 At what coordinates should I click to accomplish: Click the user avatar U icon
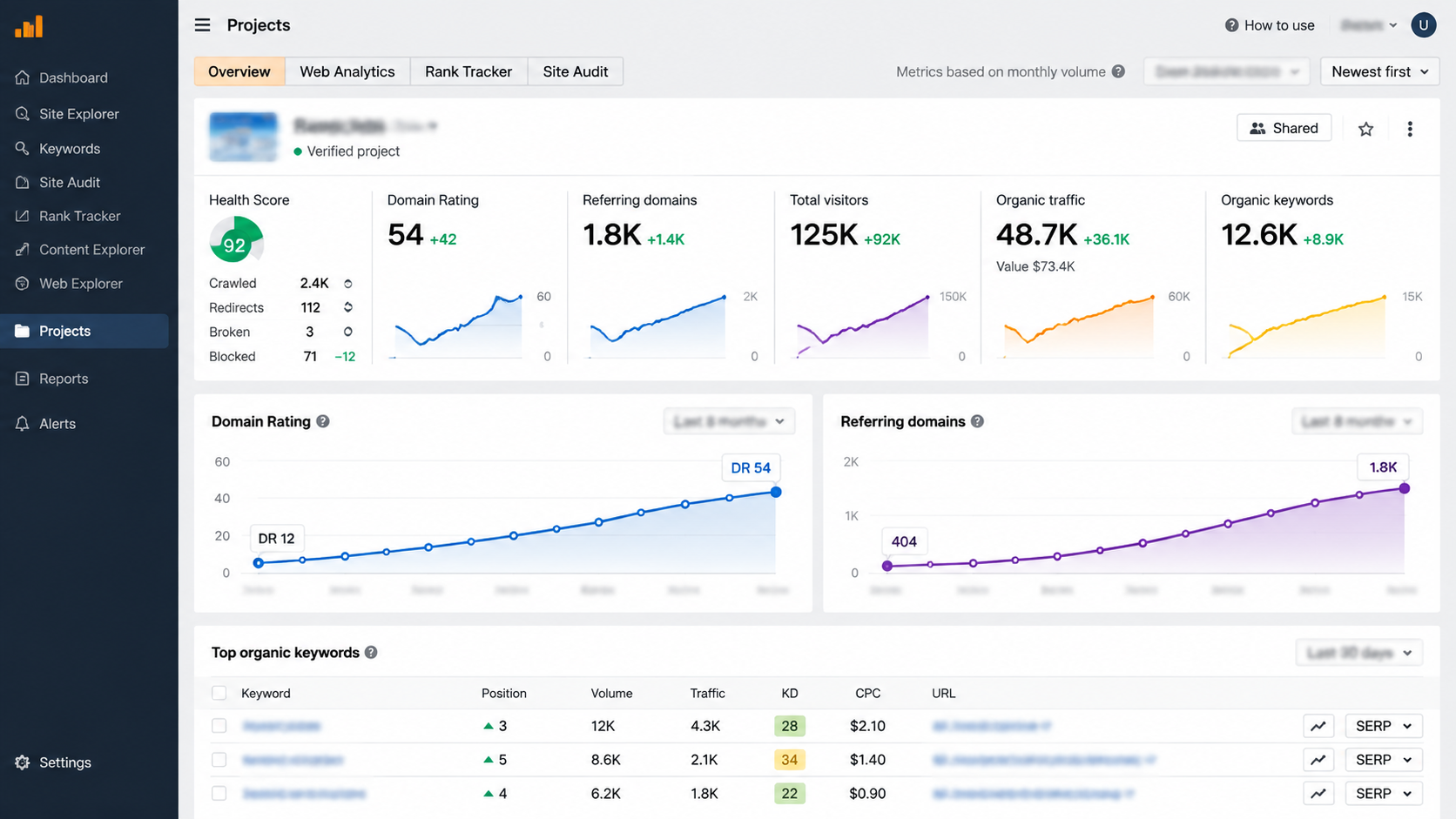[x=1424, y=25]
